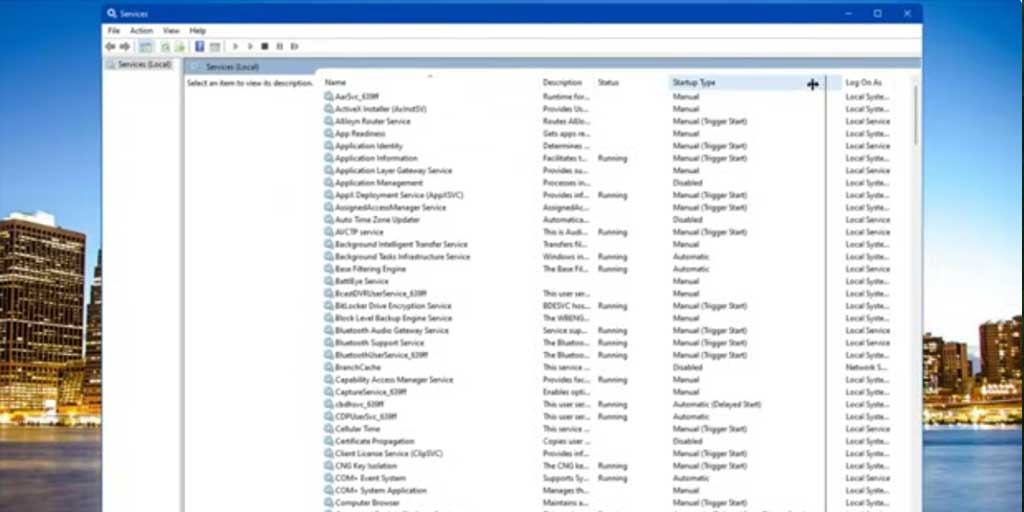Click the gear icon beside BattlEye Service
1024x512 pixels.
[x=329, y=281]
